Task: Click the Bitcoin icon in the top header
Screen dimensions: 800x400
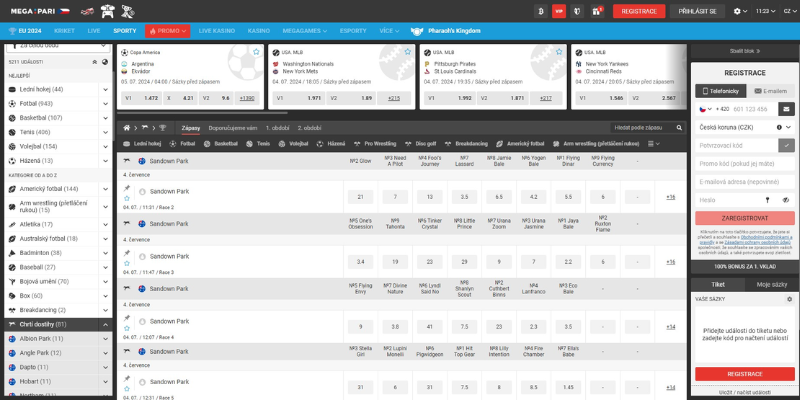Action: pyautogui.click(x=541, y=11)
